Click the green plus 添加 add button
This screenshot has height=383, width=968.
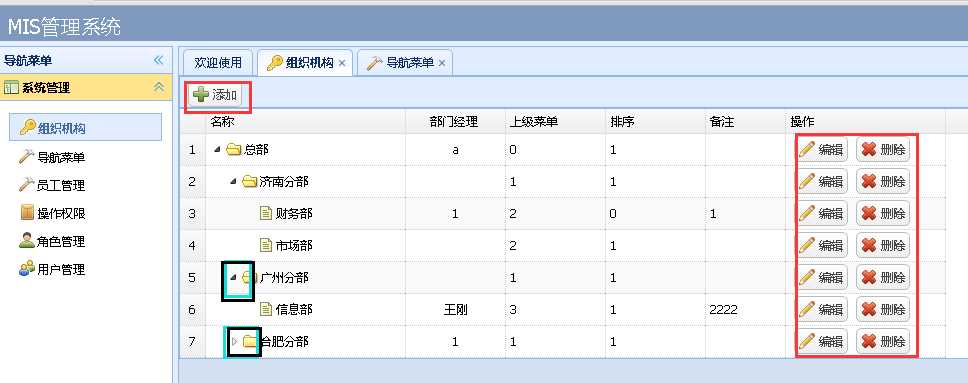[x=215, y=95]
